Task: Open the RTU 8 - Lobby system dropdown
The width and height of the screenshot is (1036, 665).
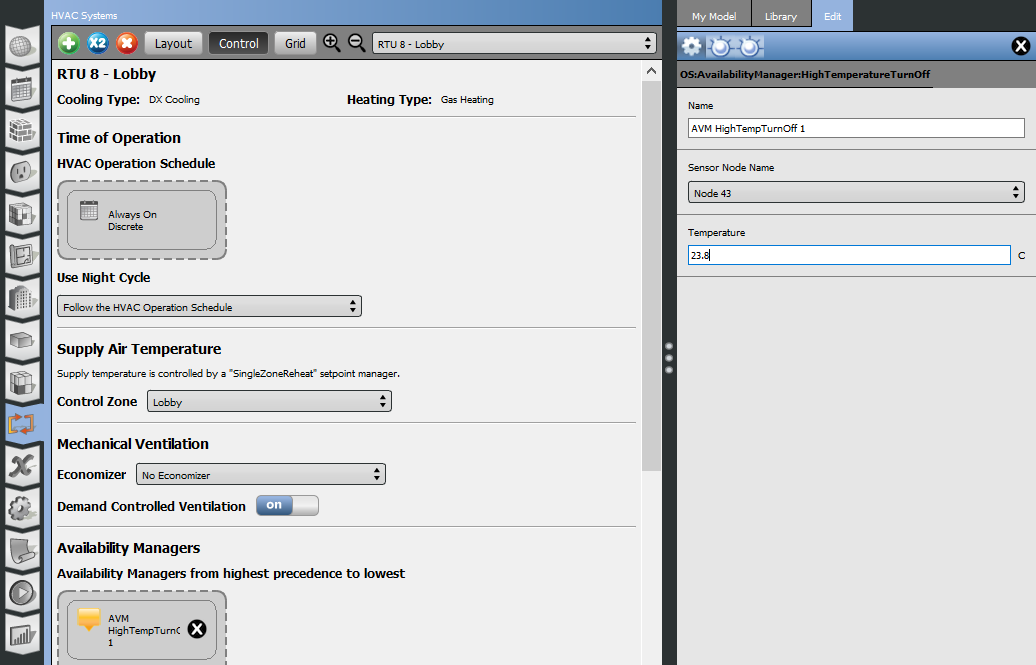Action: [x=515, y=44]
